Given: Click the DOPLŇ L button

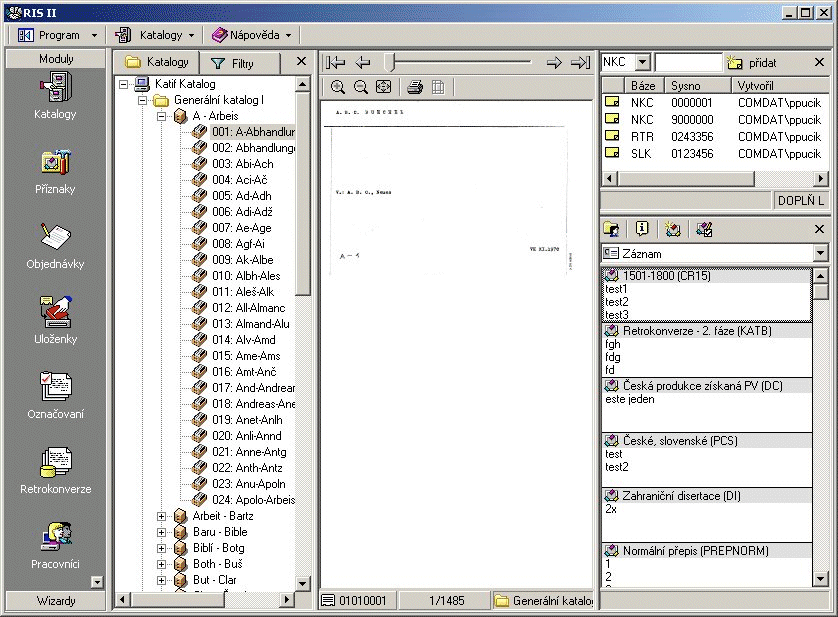Looking at the screenshot, I should click(801, 201).
